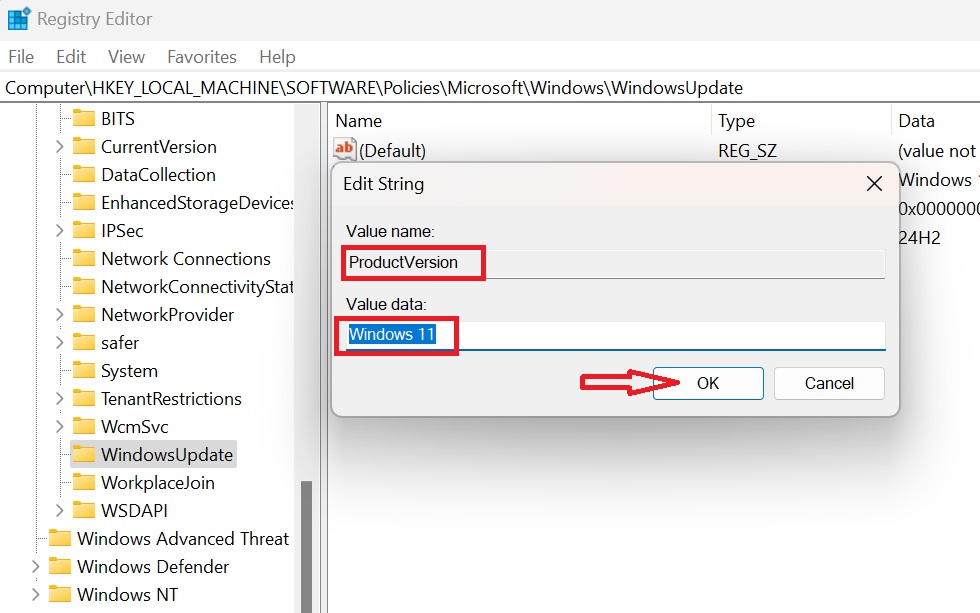Click the DataCollection folder icon
Screen dimensions: 980x613
pos(84,174)
